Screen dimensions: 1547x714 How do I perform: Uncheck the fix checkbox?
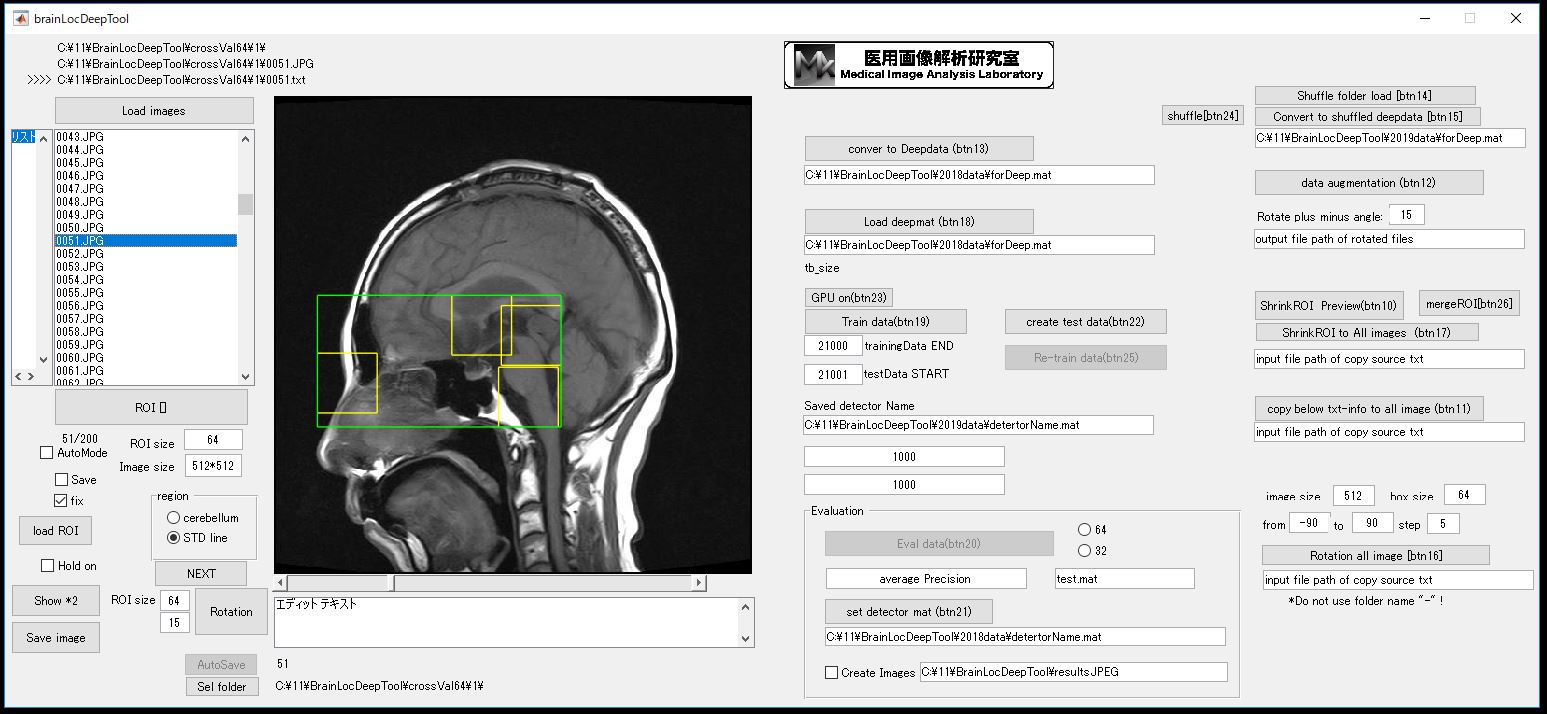tap(62, 500)
